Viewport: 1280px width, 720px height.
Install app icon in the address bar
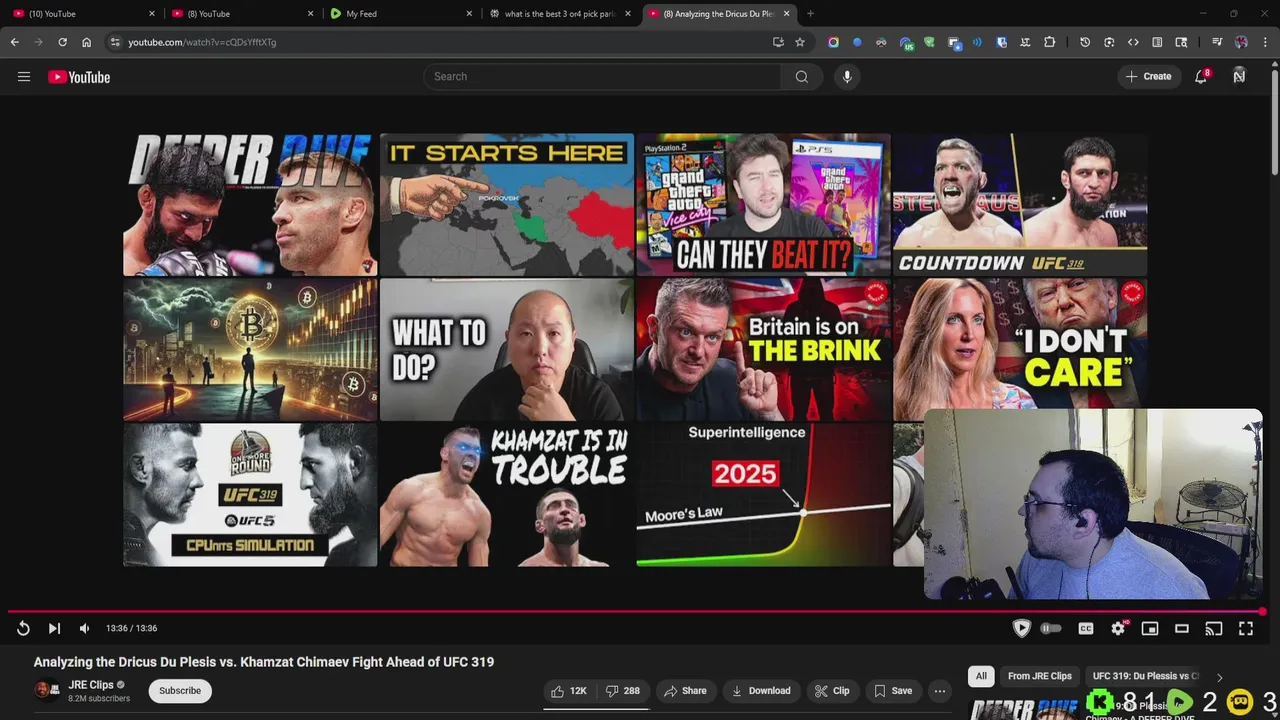click(778, 42)
